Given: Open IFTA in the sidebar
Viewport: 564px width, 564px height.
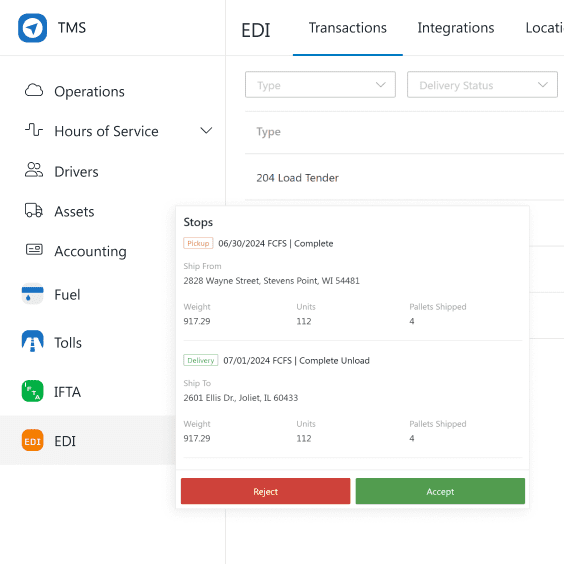Looking at the screenshot, I should (67, 392).
